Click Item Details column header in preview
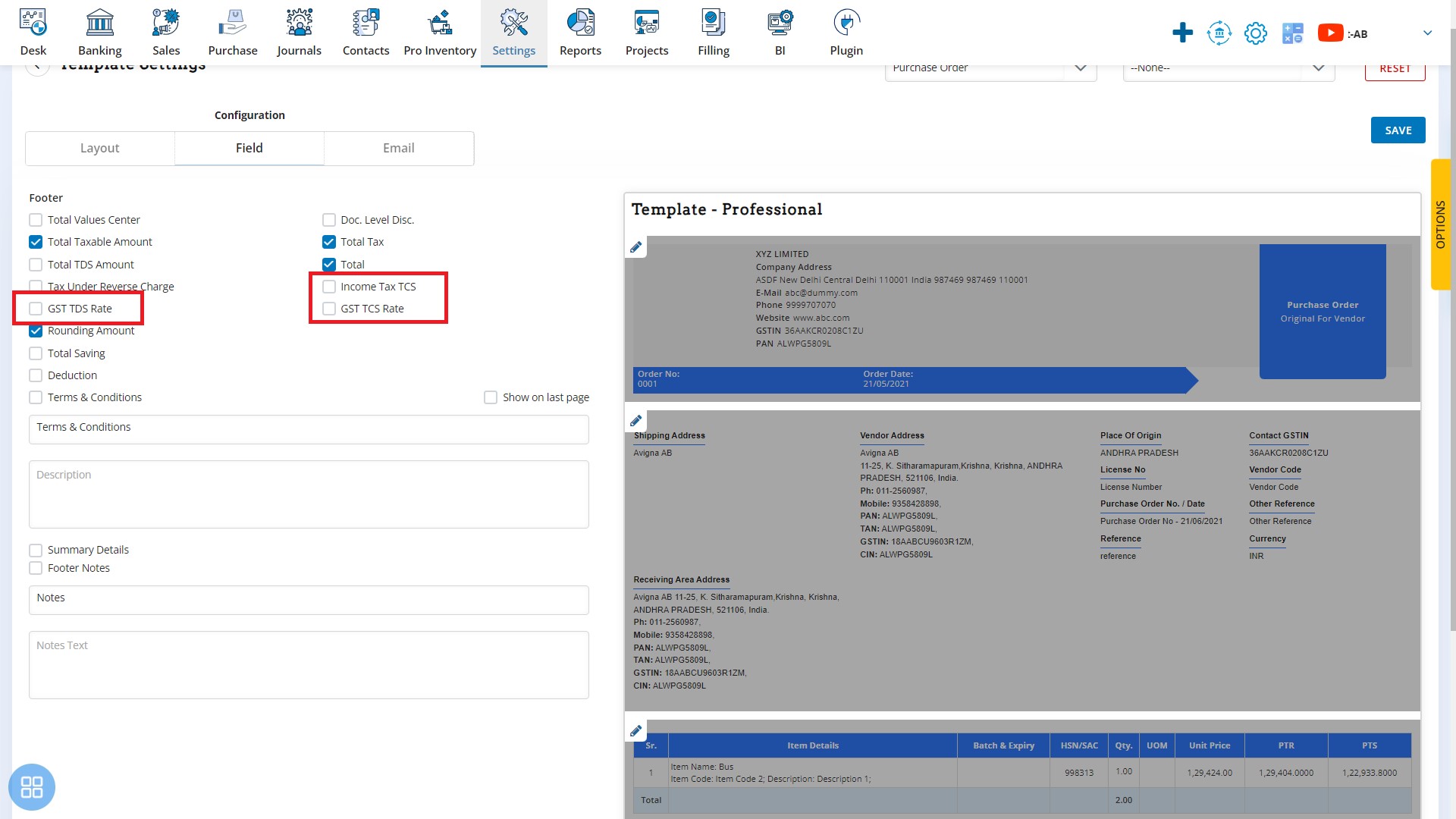Image resolution: width=1456 pixels, height=819 pixels. click(x=813, y=745)
